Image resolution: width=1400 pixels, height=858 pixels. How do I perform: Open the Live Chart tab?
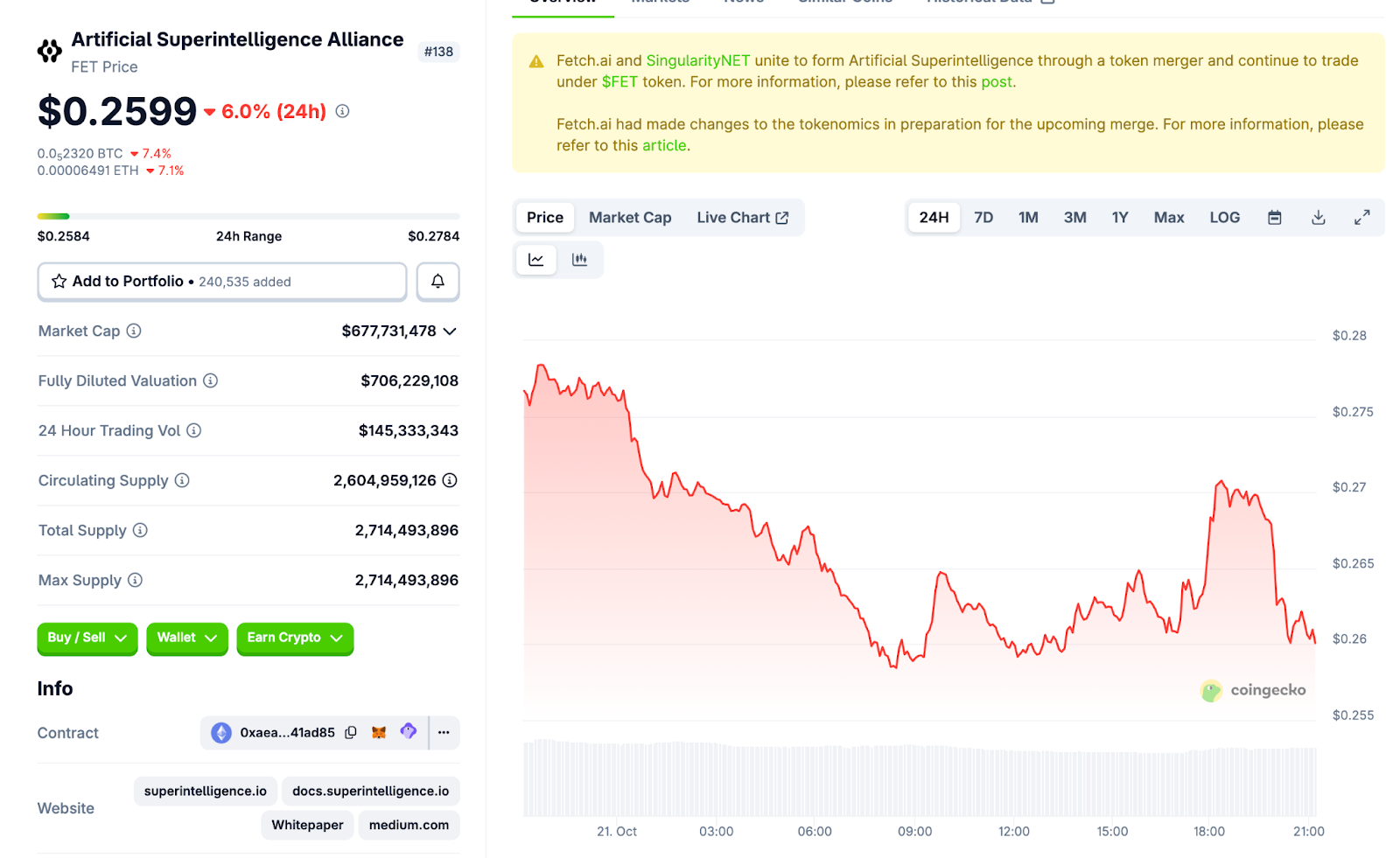(x=742, y=218)
